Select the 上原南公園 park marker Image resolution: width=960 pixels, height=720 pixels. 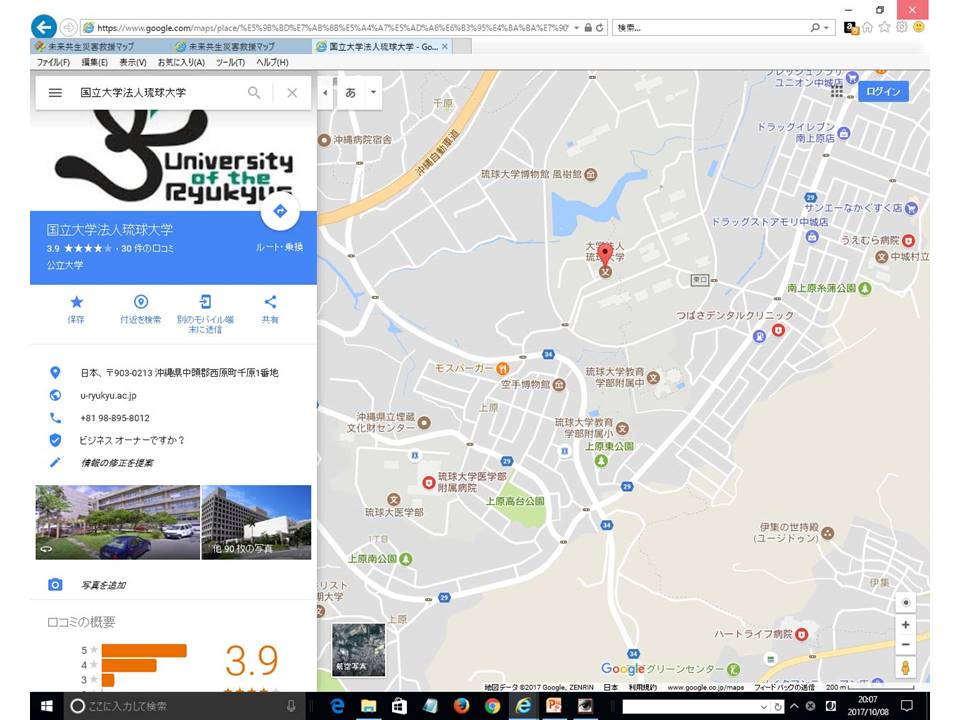[405, 559]
